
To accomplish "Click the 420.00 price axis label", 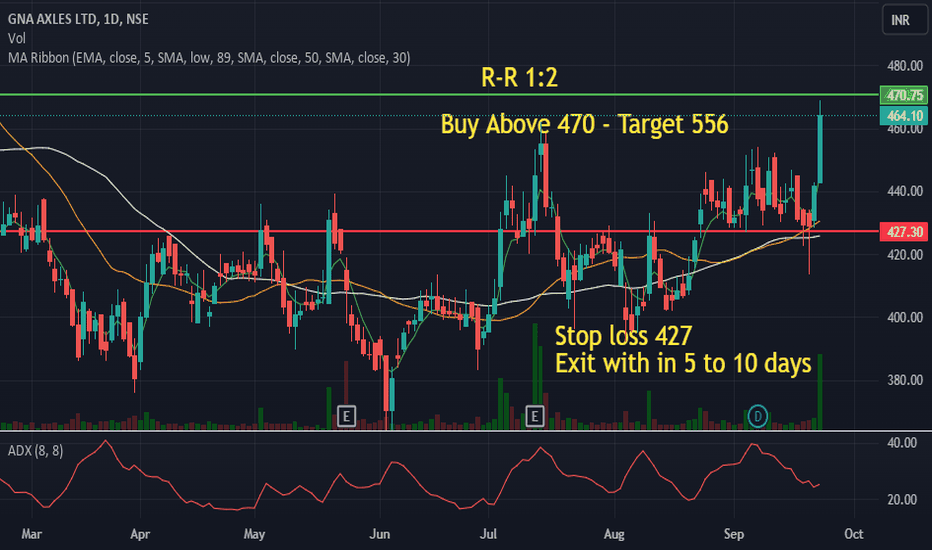I will pos(905,254).
